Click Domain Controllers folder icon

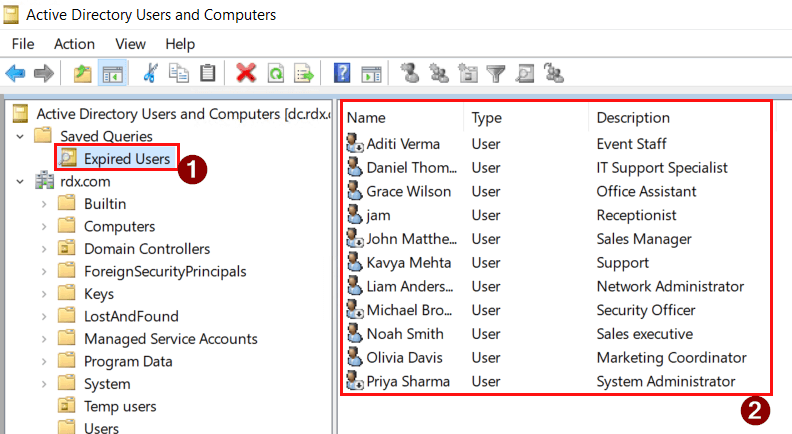(67, 249)
